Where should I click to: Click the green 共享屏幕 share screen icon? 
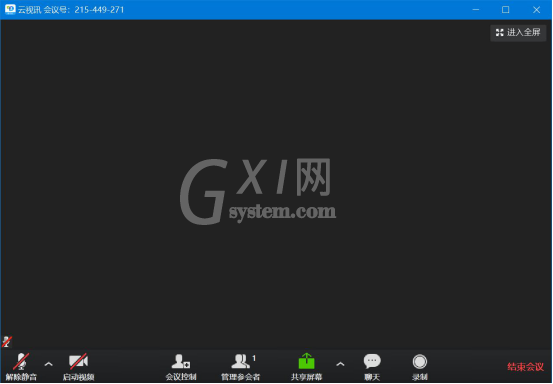click(306, 361)
